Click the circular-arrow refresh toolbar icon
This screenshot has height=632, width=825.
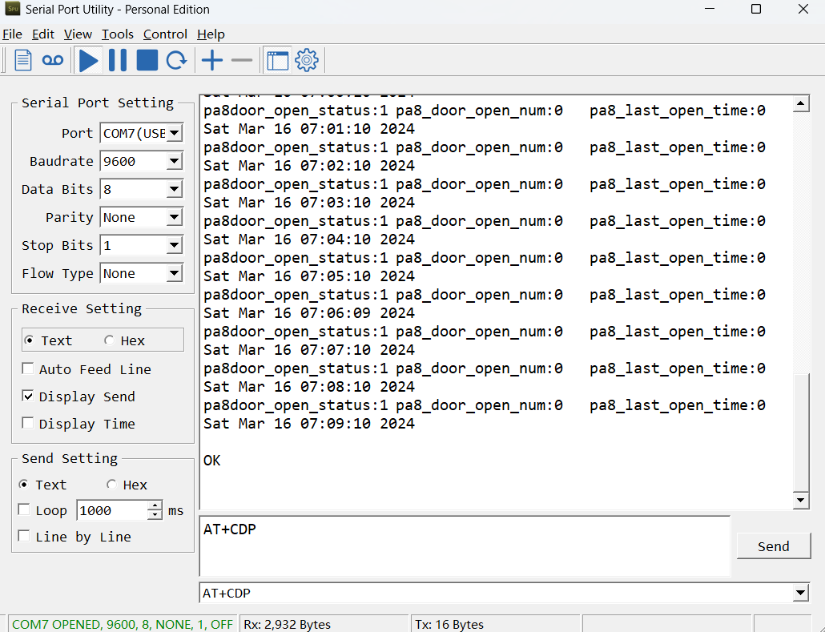[177, 61]
